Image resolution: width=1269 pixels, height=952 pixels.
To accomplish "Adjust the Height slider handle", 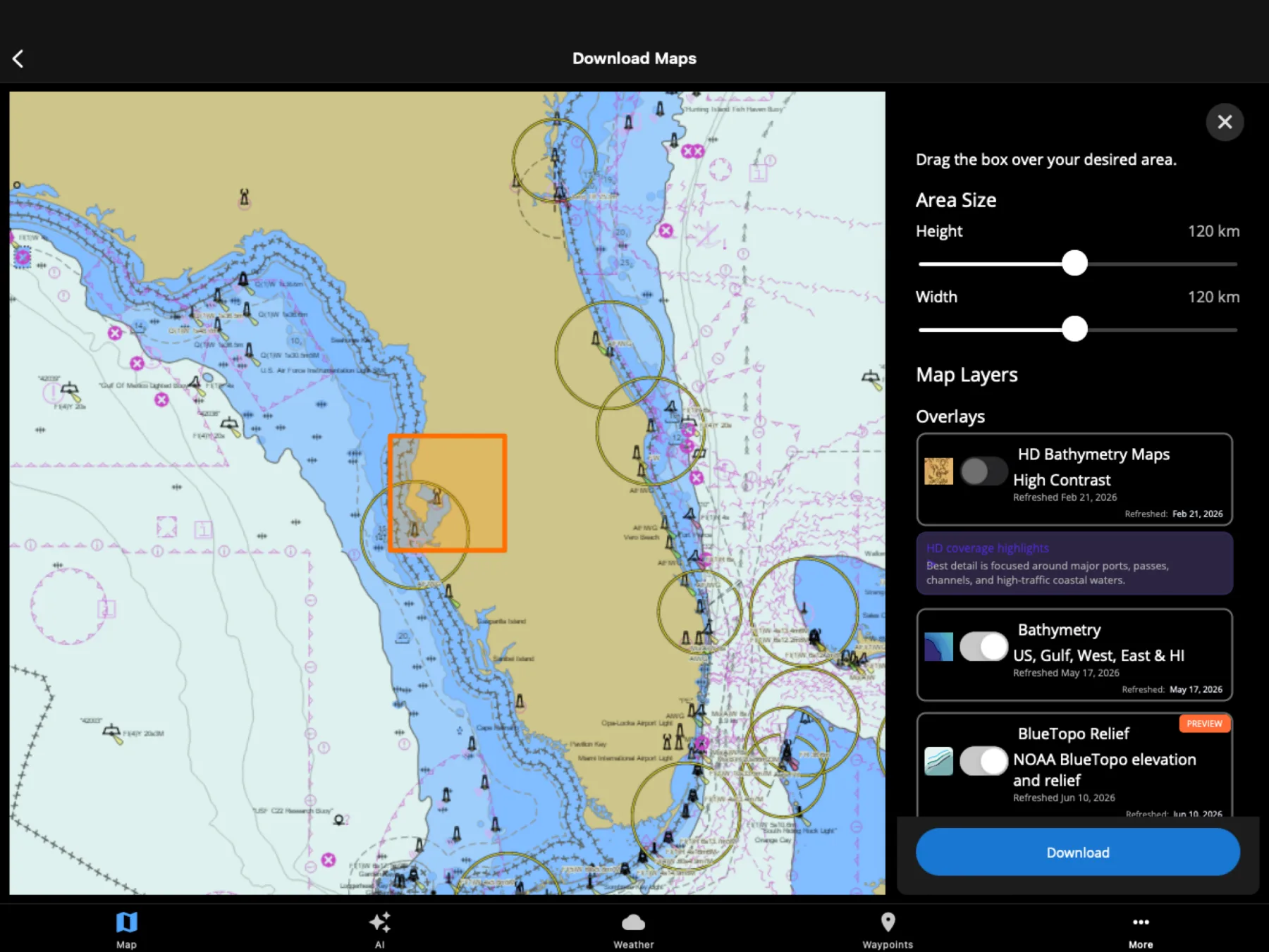I will point(1074,264).
